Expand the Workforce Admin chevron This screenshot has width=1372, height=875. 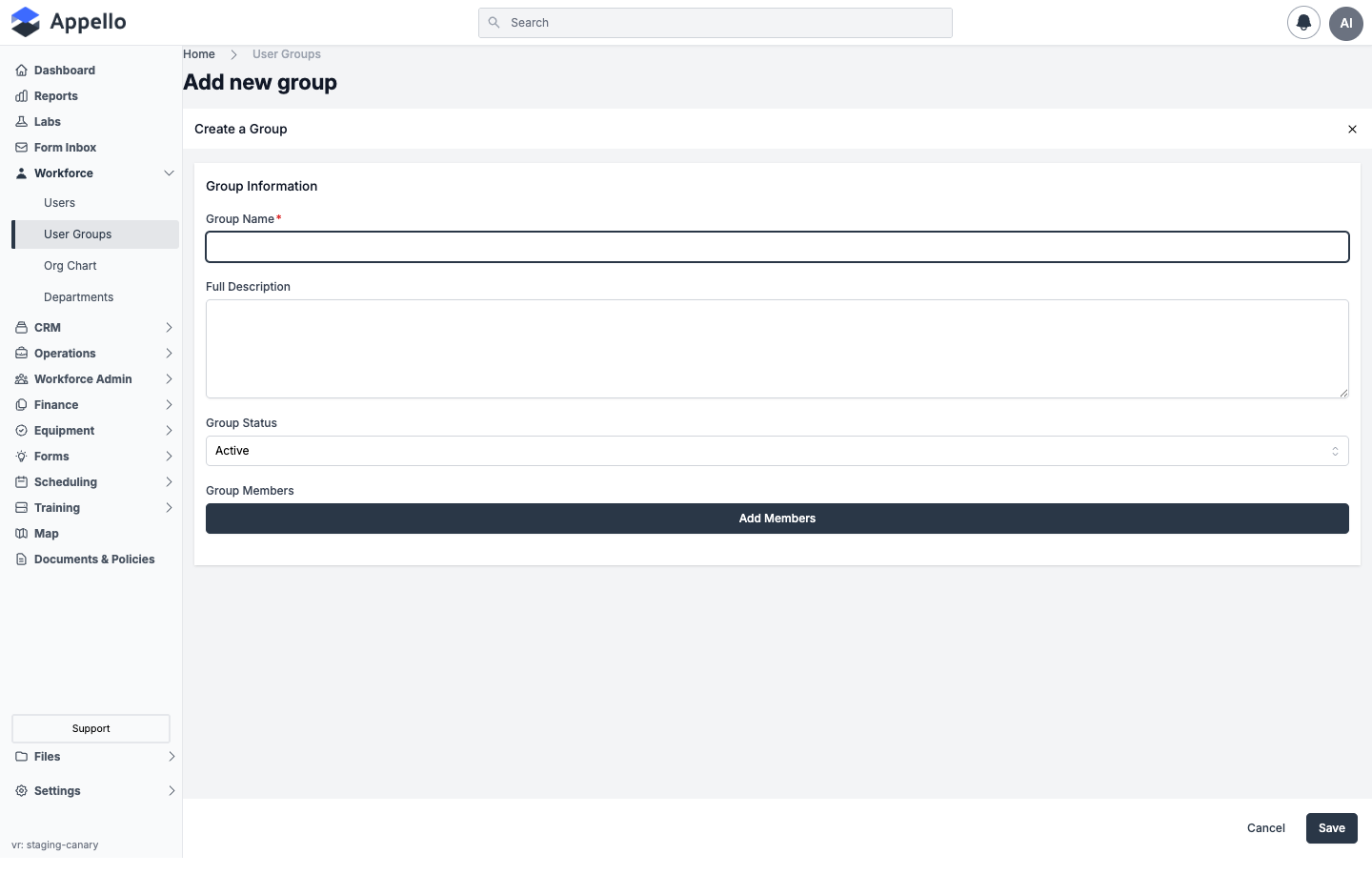169,379
